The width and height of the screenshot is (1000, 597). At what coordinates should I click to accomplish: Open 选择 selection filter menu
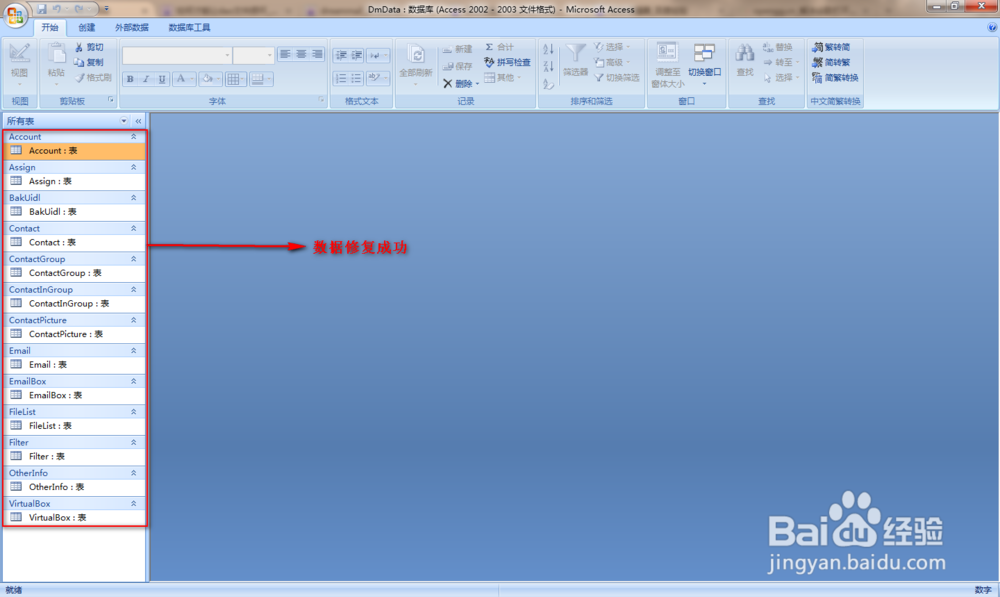tap(611, 47)
